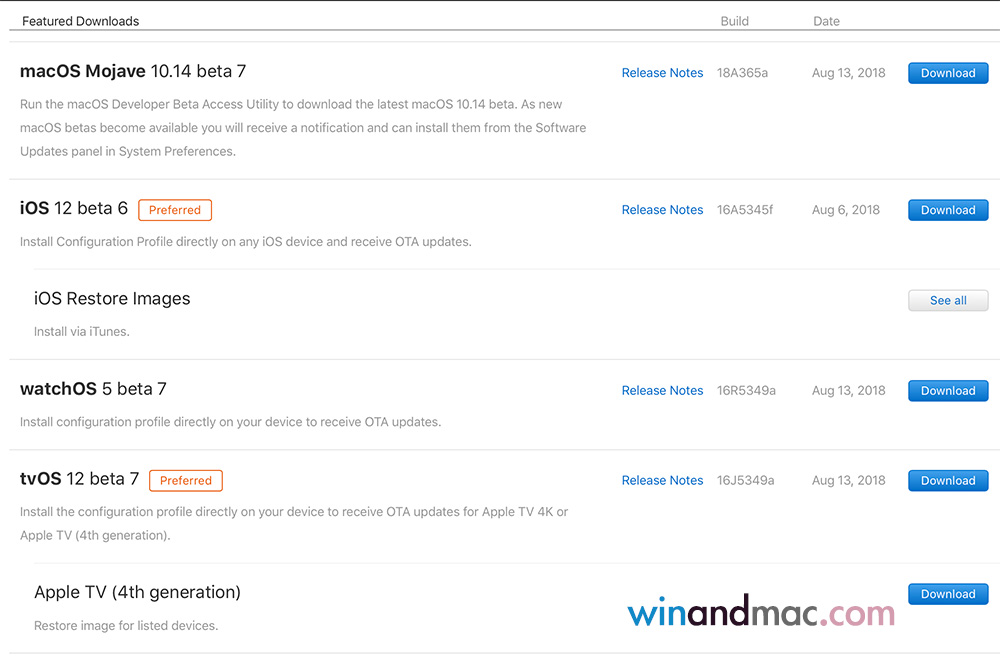Download Apple TV (4th generation) restore image
1000x656 pixels.
point(947,594)
